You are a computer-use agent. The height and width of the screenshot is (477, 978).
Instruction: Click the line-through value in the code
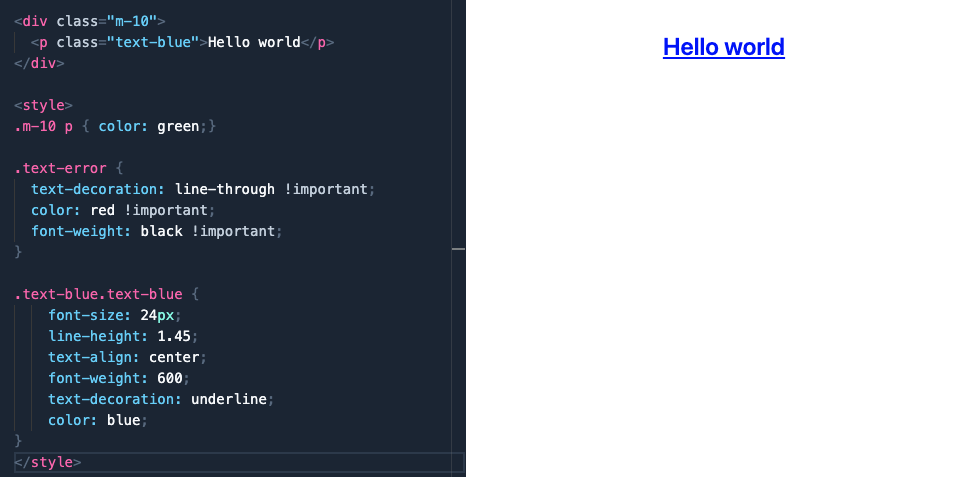[224, 189]
